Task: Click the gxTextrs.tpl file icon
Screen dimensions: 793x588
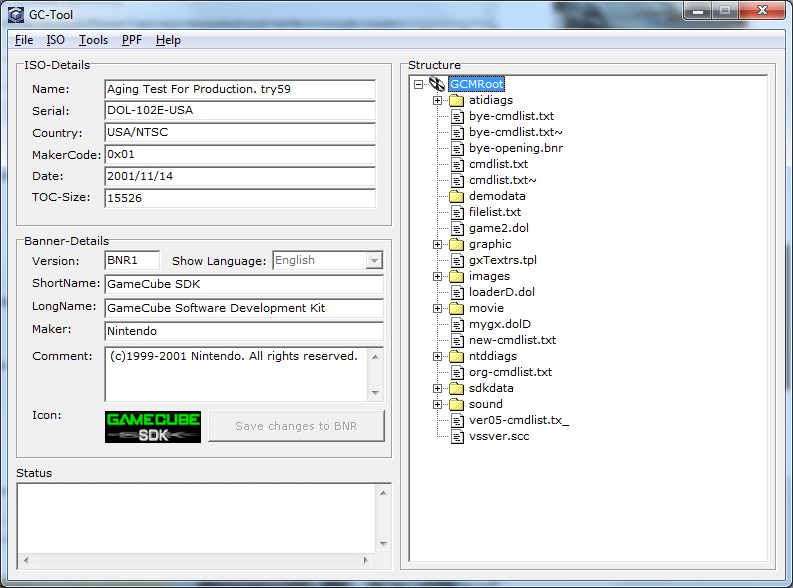Action: point(457,261)
